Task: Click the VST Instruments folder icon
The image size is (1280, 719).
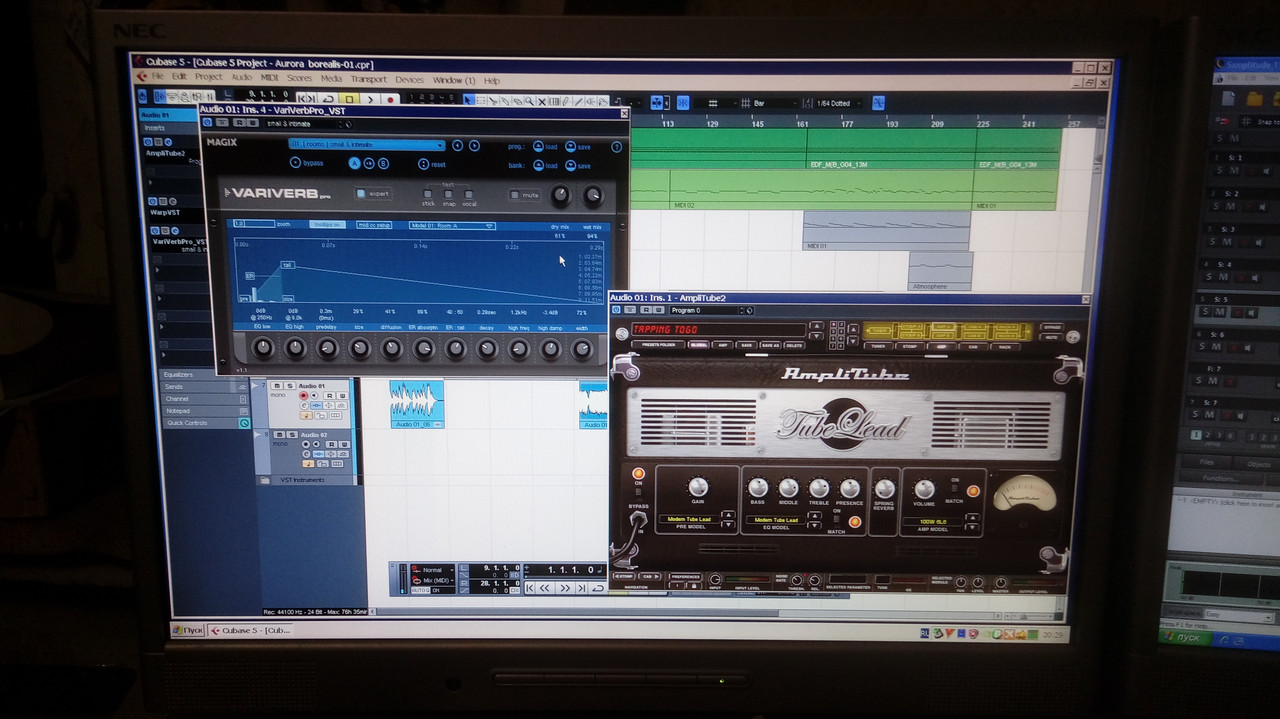Action: [x=264, y=480]
